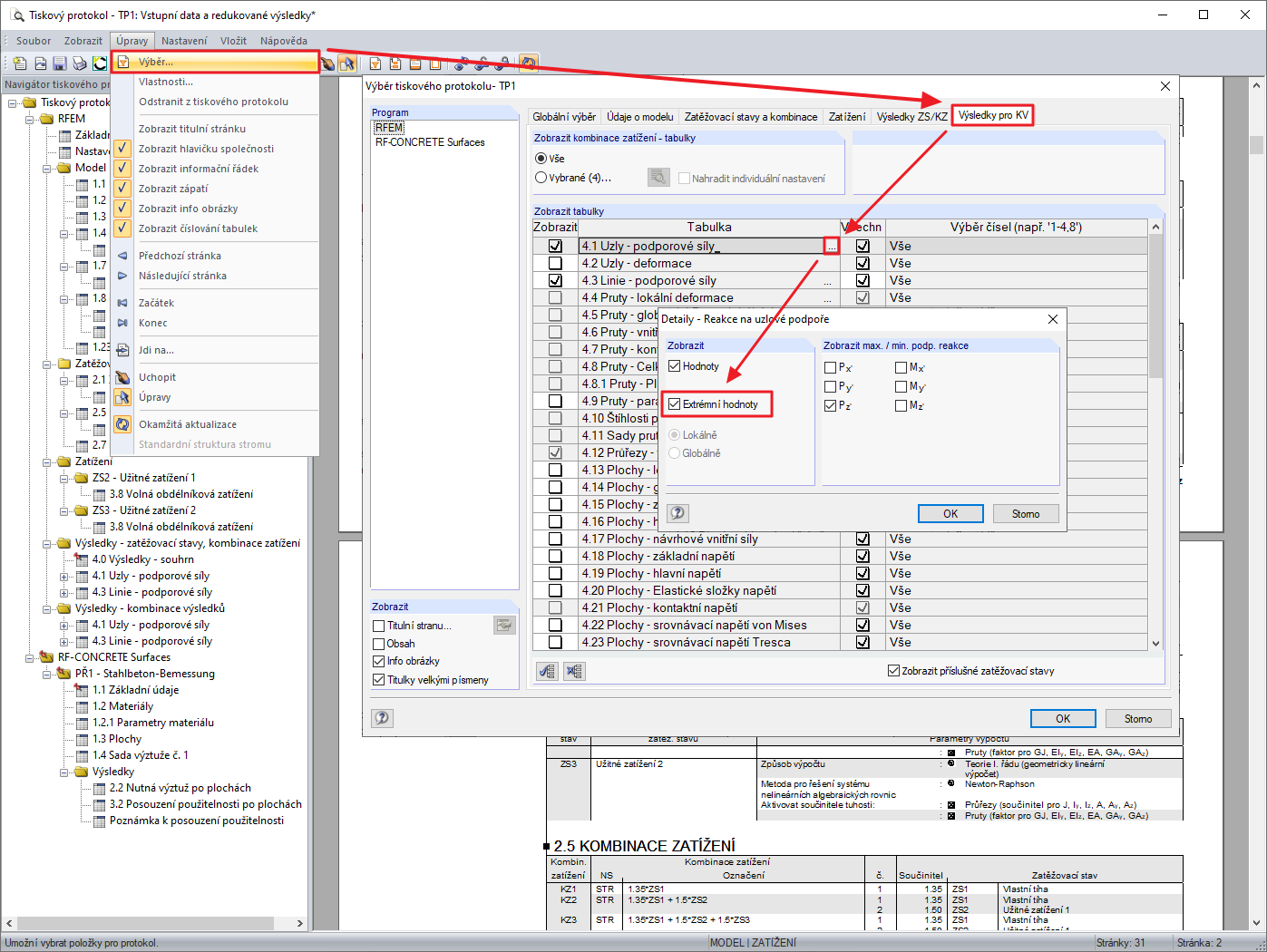The height and width of the screenshot is (952, 1267).
Task: Collapse the ZS2 - Užitné zatížení 1 node
Action: pyautogui.click(x=64, y=478)
